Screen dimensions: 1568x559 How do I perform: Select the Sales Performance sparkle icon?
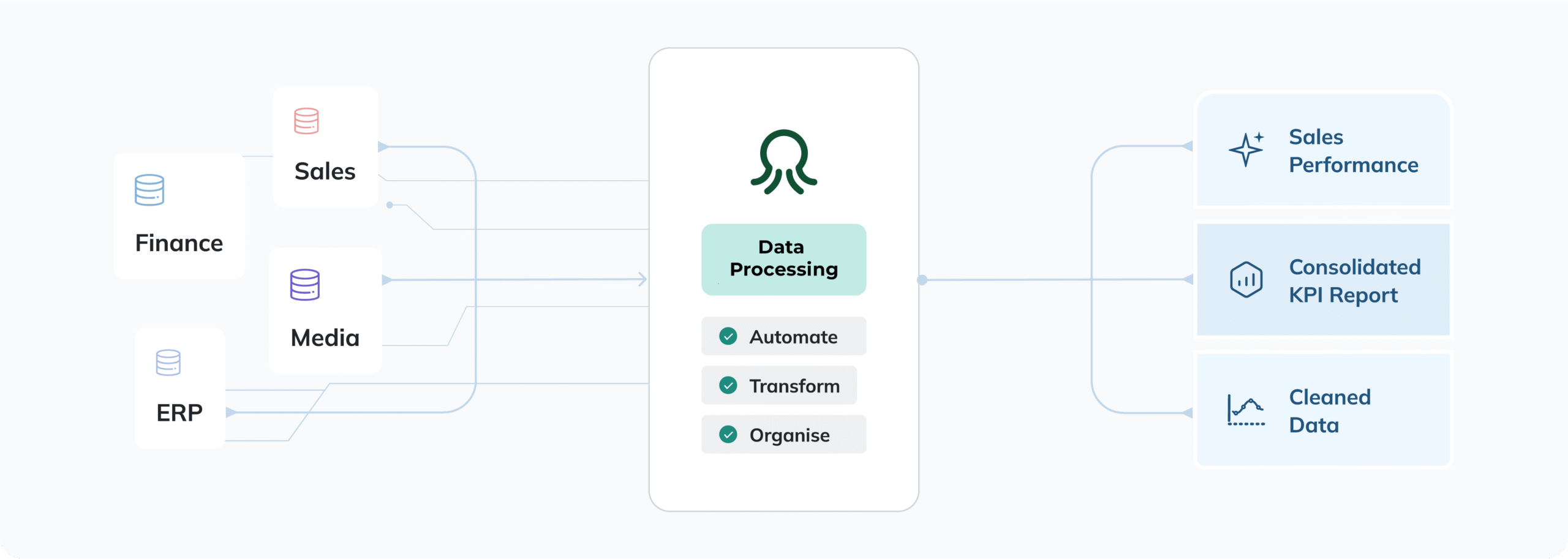click(1246, 149)
